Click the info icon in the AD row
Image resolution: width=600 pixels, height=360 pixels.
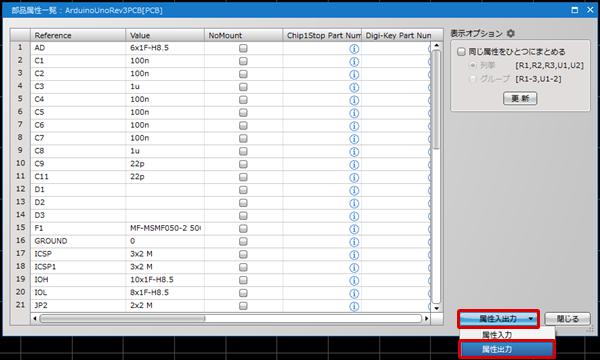coord(354,49)
